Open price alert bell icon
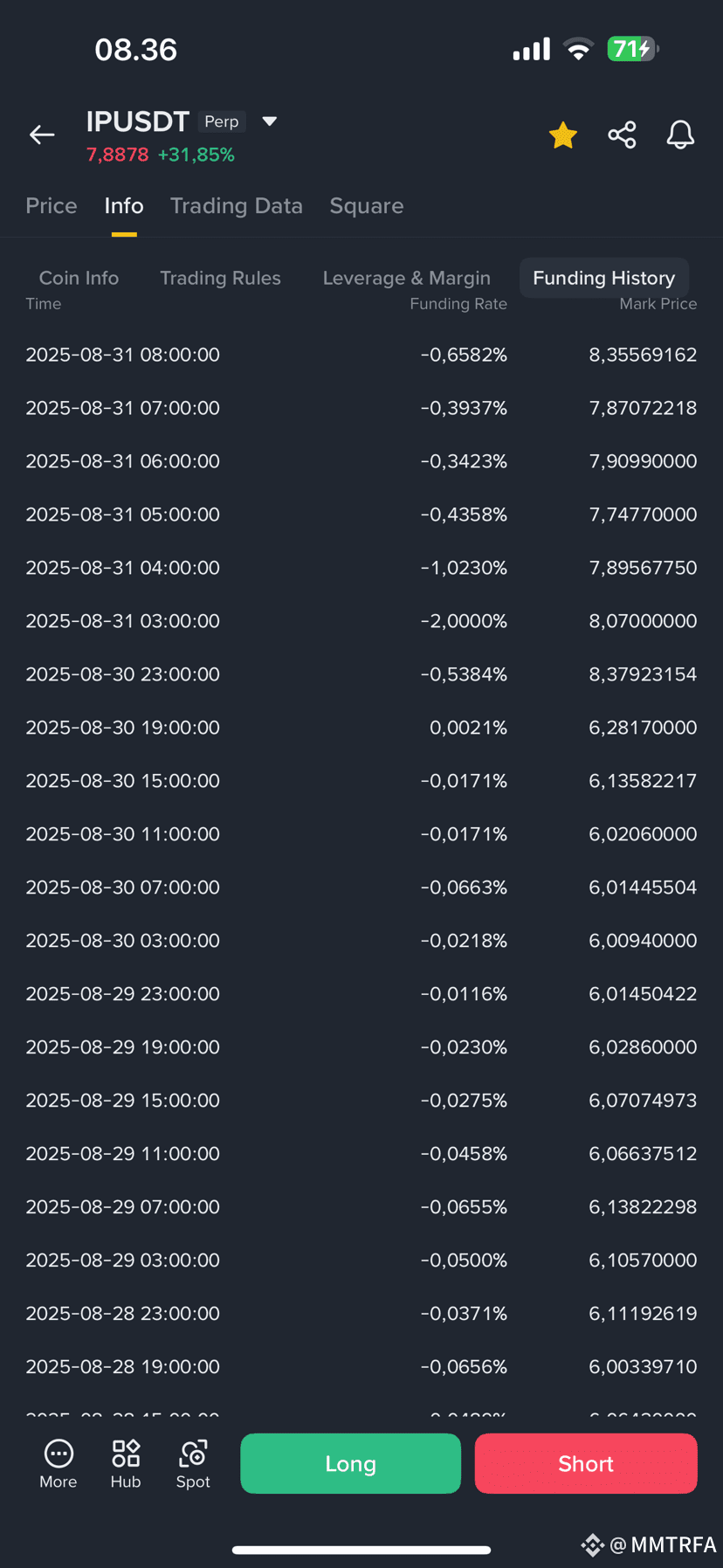Screen dimensions: 723x1568 click(680, 135)
